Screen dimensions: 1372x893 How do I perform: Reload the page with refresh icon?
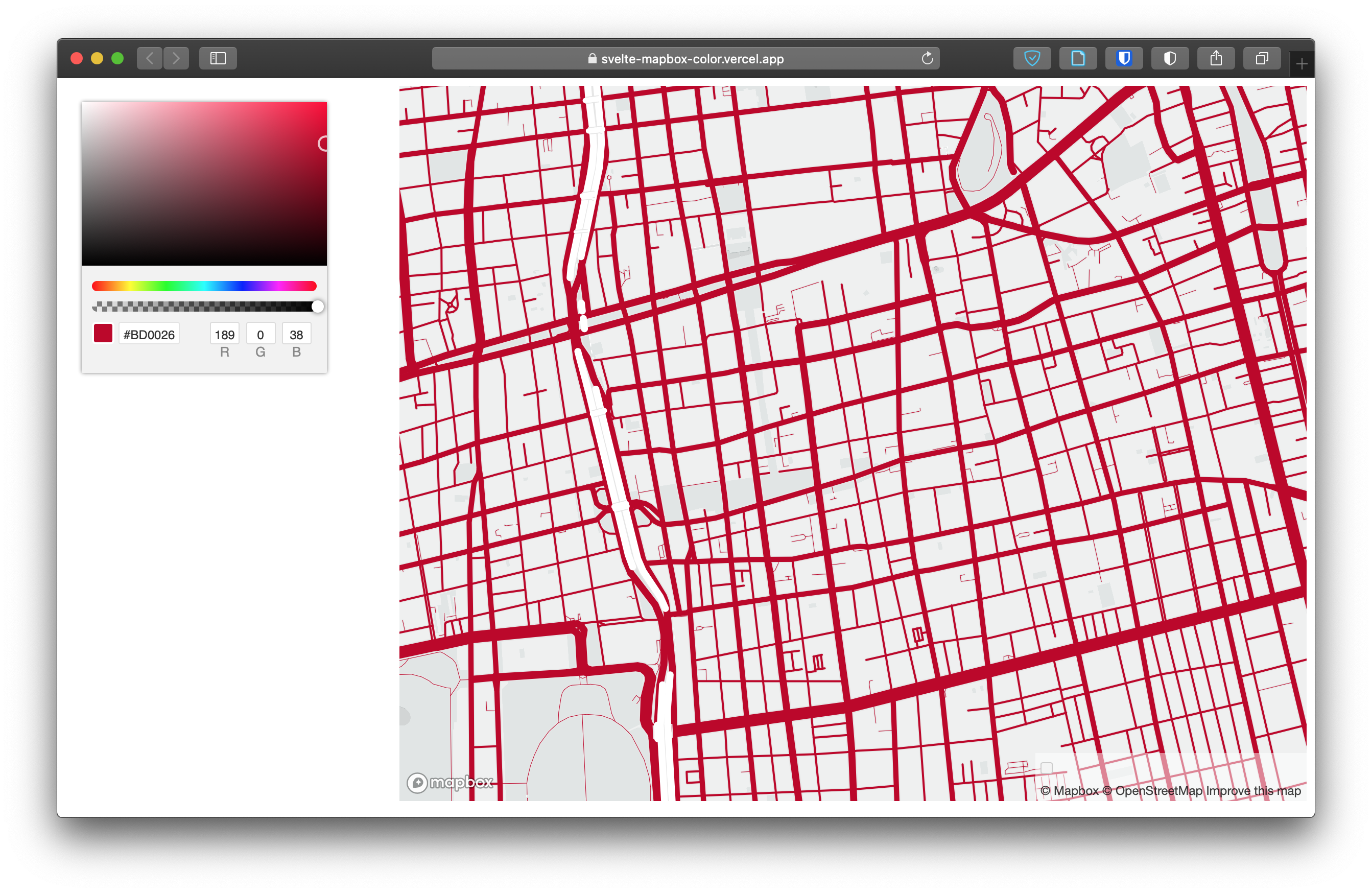coord(927,58)
